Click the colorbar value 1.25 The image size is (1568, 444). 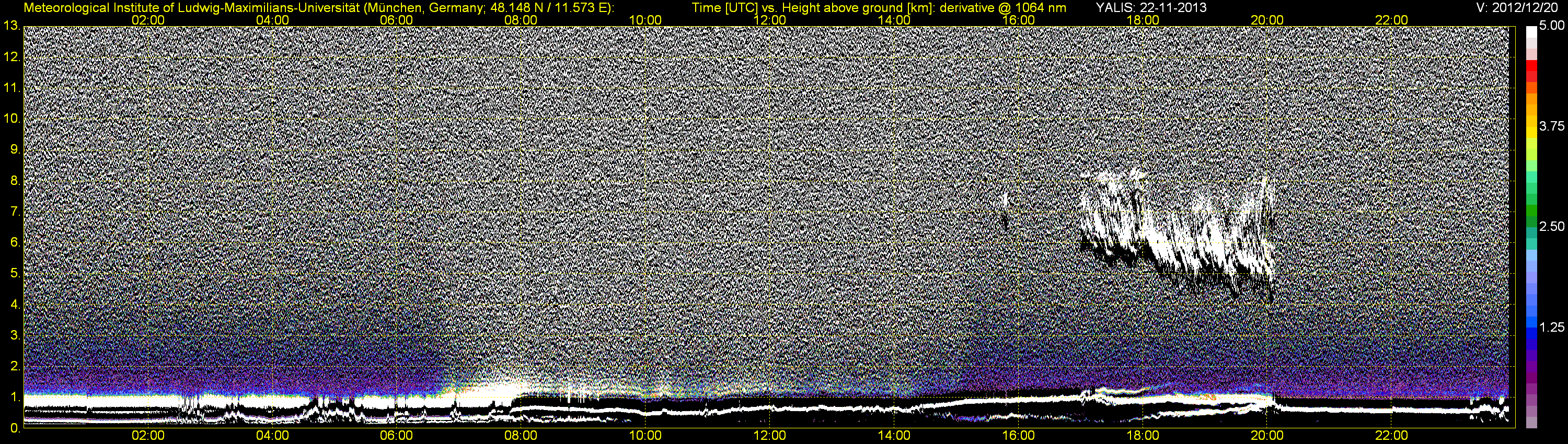point(1552,327)
